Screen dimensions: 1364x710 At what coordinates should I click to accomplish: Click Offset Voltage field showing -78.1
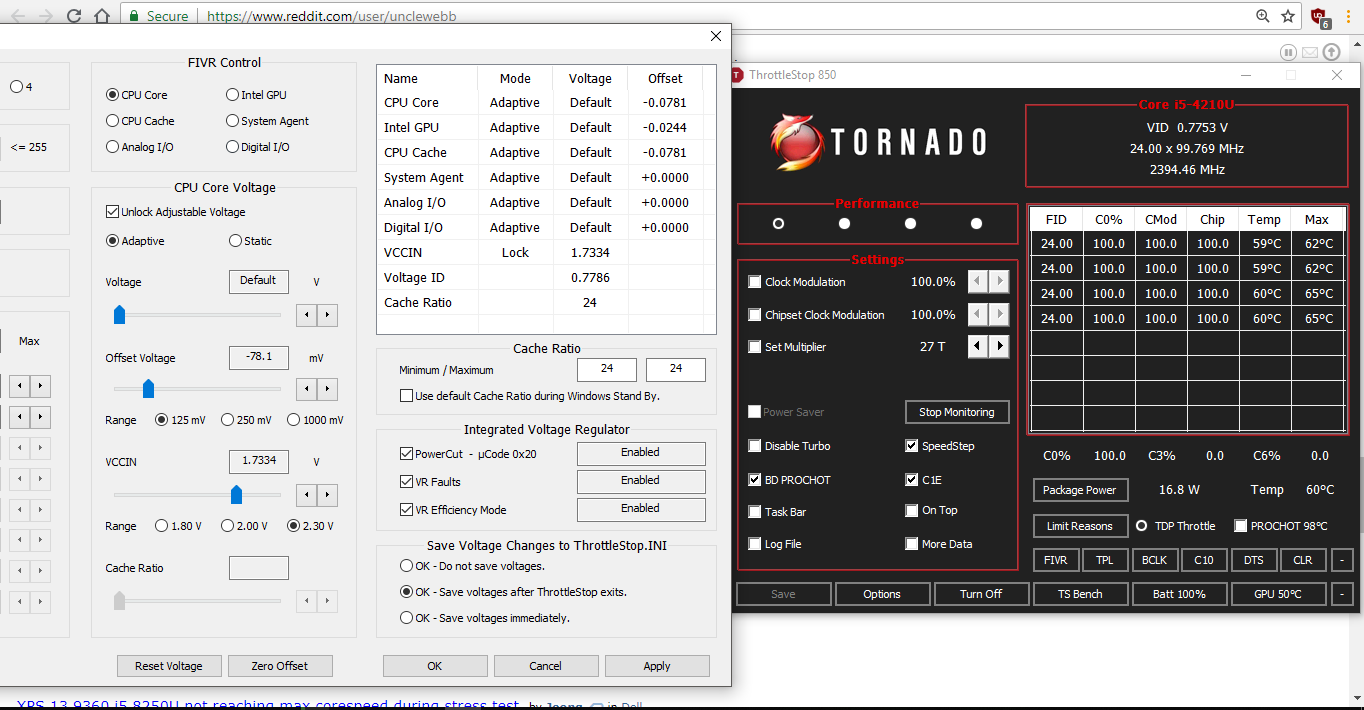(x=259, y=357)
